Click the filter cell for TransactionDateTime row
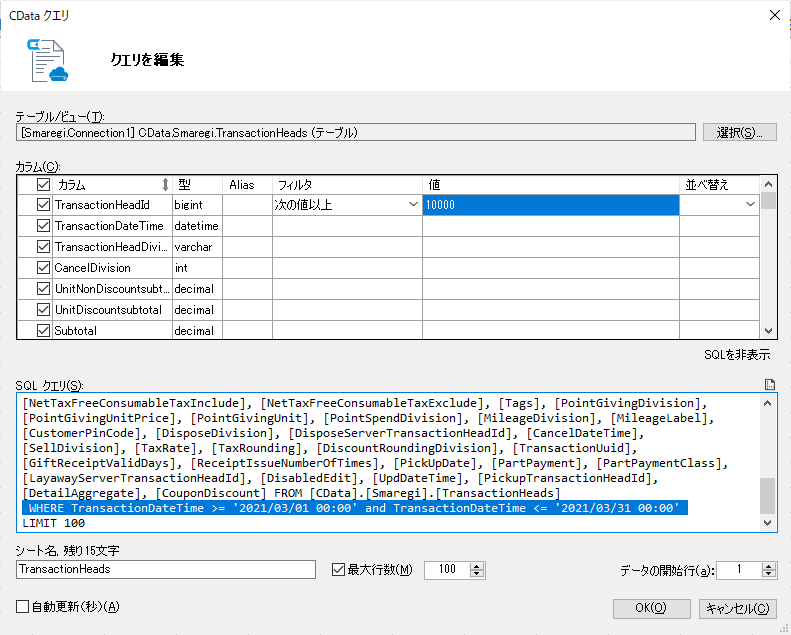The width and height of the screenshot is (791, 635). point(348,225)
